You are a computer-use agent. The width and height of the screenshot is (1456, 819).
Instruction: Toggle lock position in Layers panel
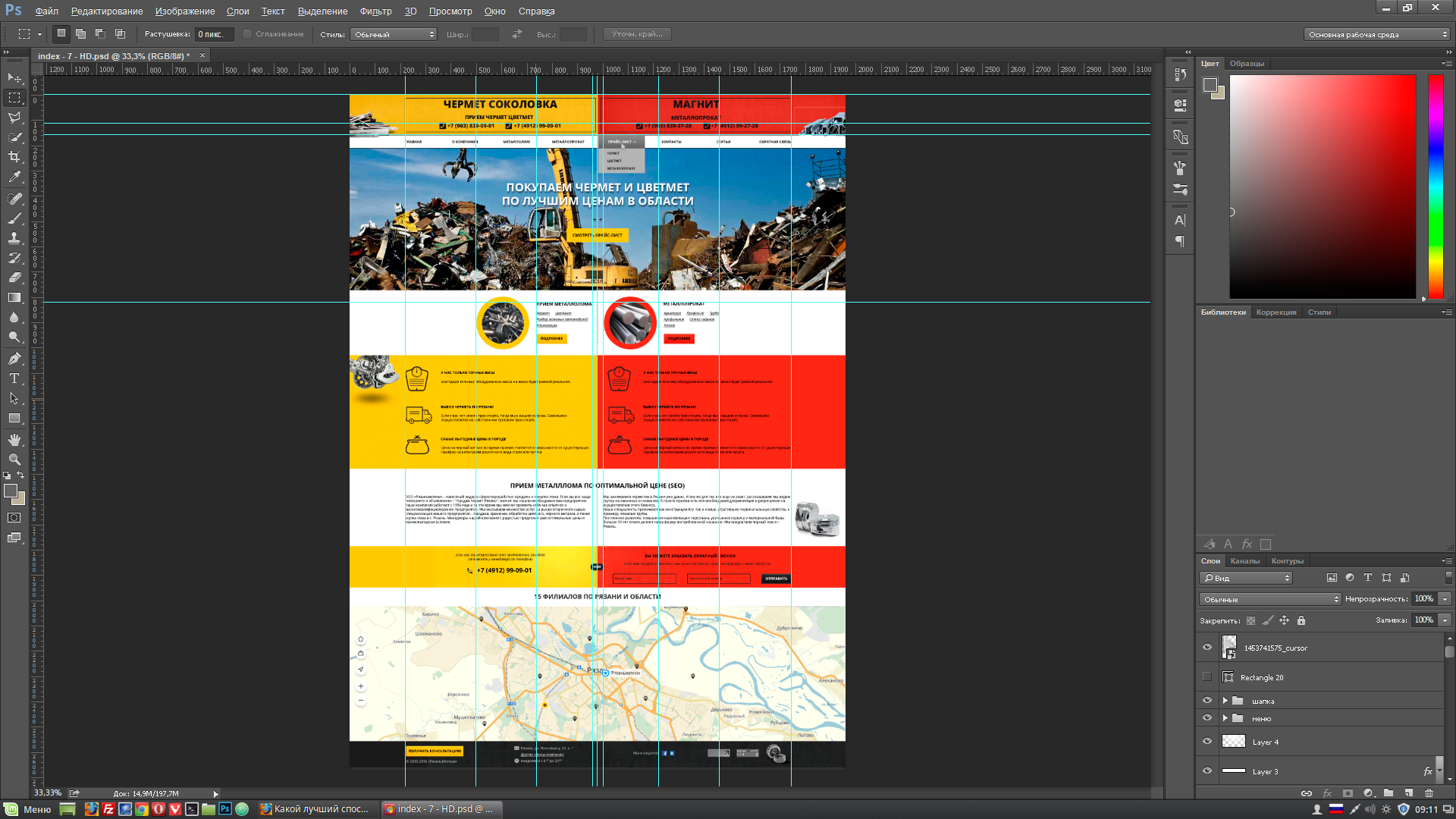[x=1285, y=620]
